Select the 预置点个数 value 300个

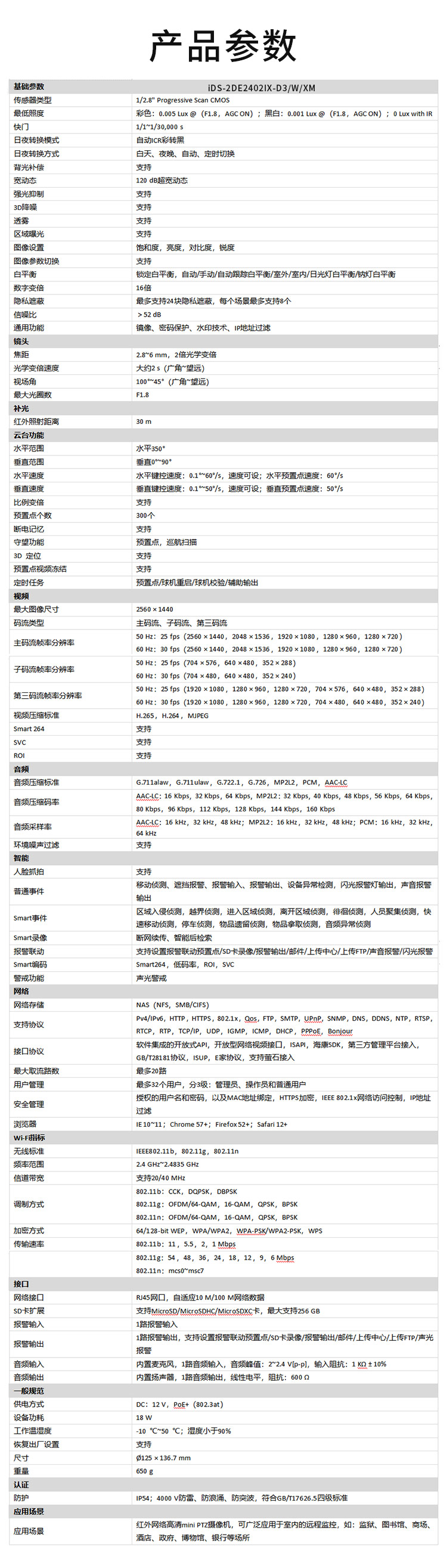(145, 516)
